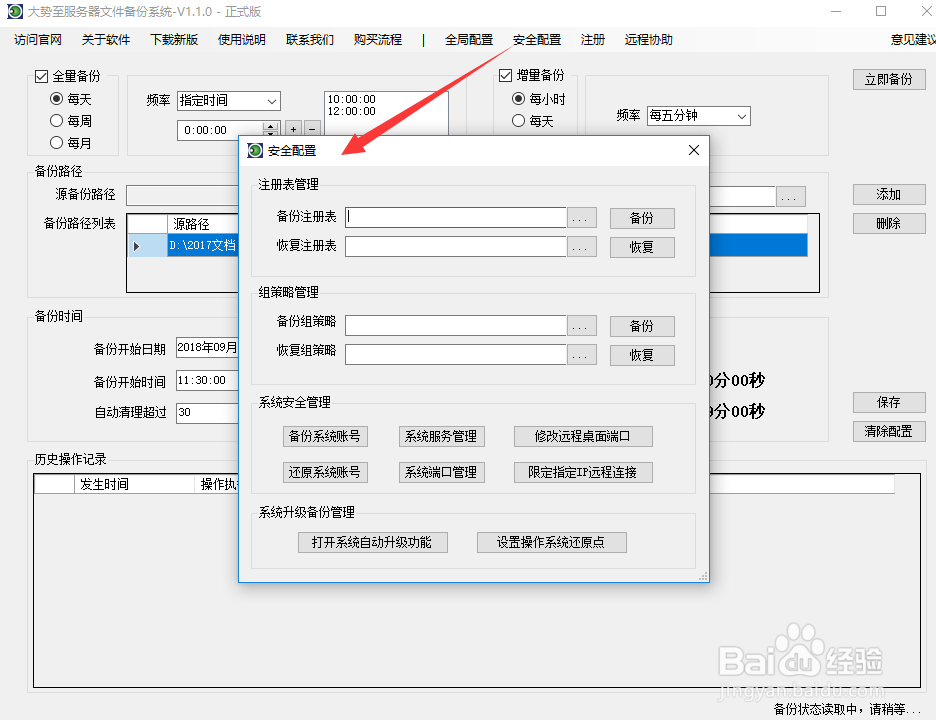
Task: Browse for 恢复组策略 file path
Action: click(x=581, y=355)
